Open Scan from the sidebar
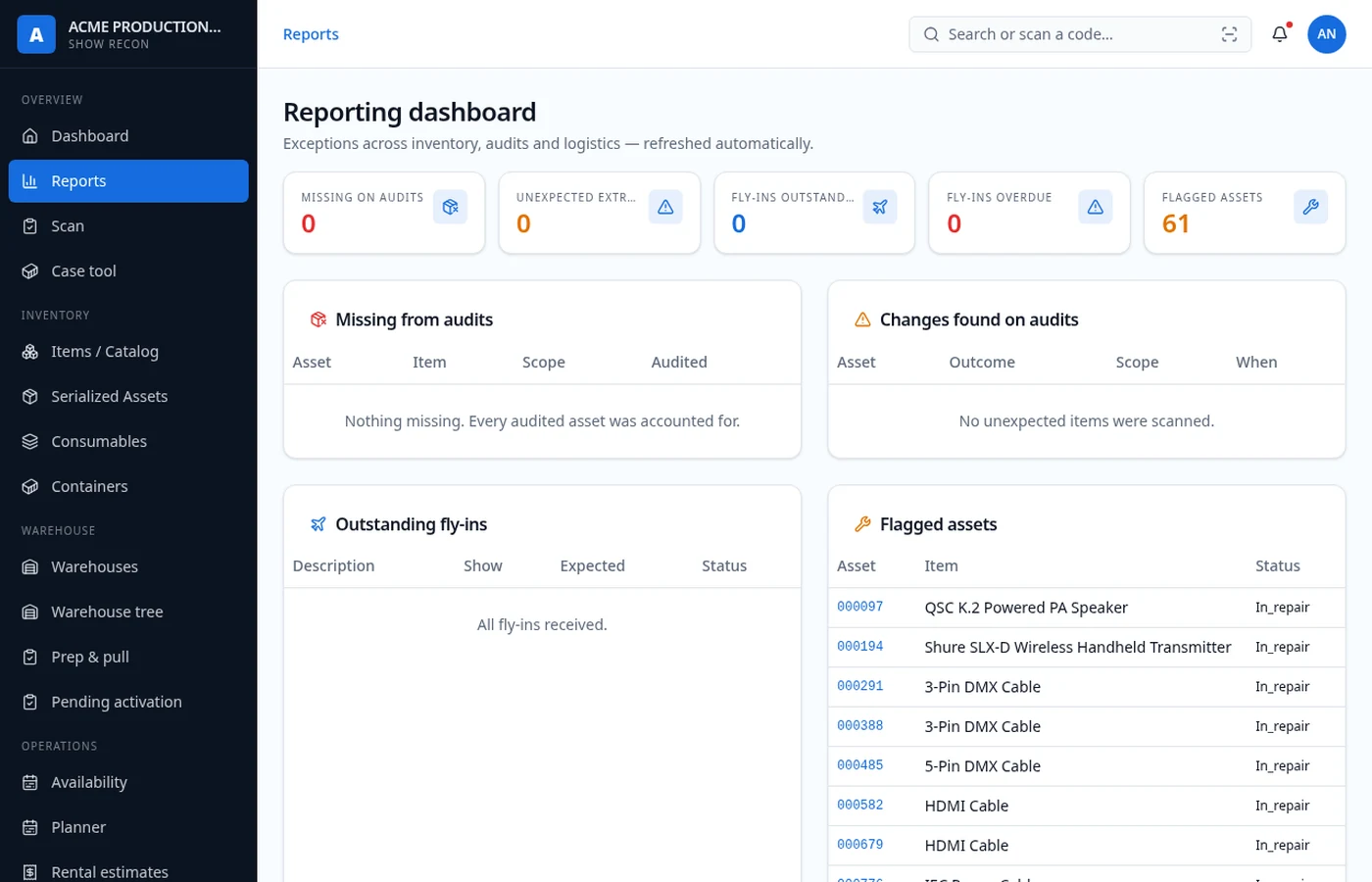This screenshot has height=882, width=1372. coord(128,226)
